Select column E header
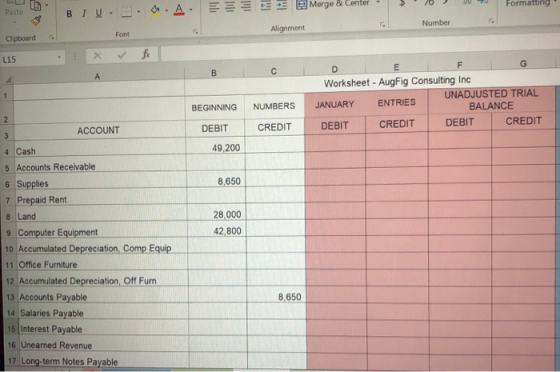This screenshot has width=560, height=372. (x=396, y=67)
